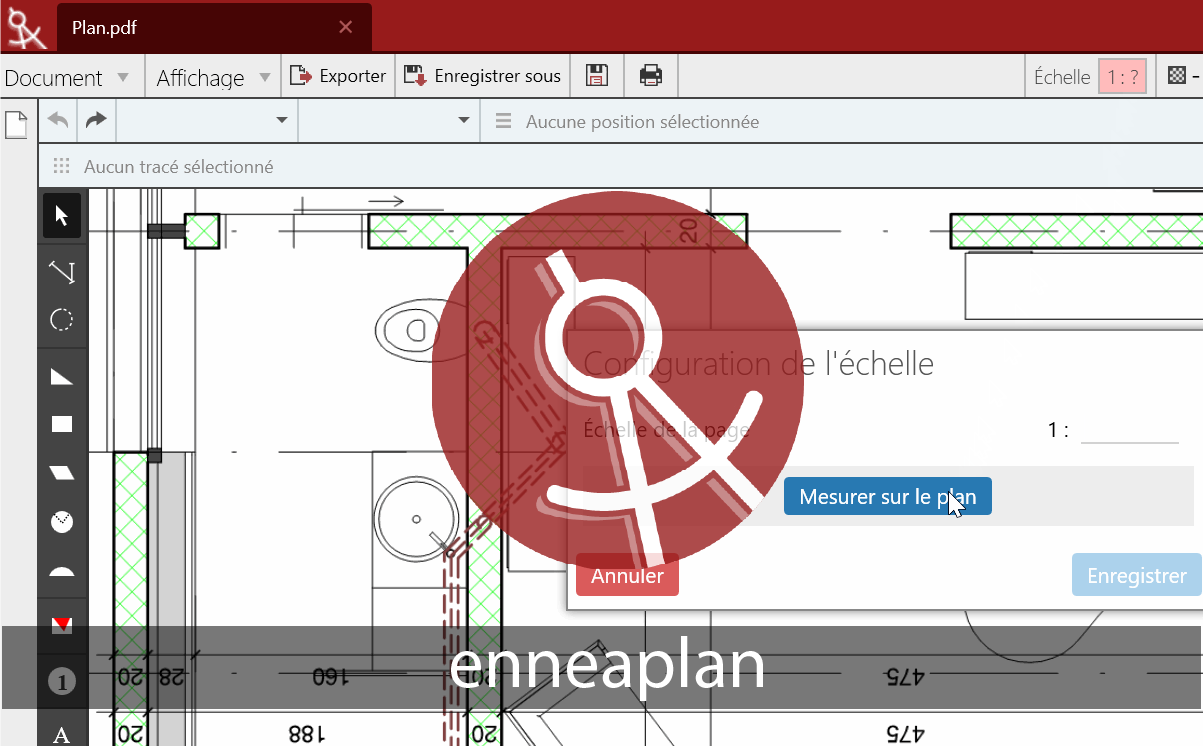Select the dotted circle tool

pyautogui.click(x=62, y=320)
